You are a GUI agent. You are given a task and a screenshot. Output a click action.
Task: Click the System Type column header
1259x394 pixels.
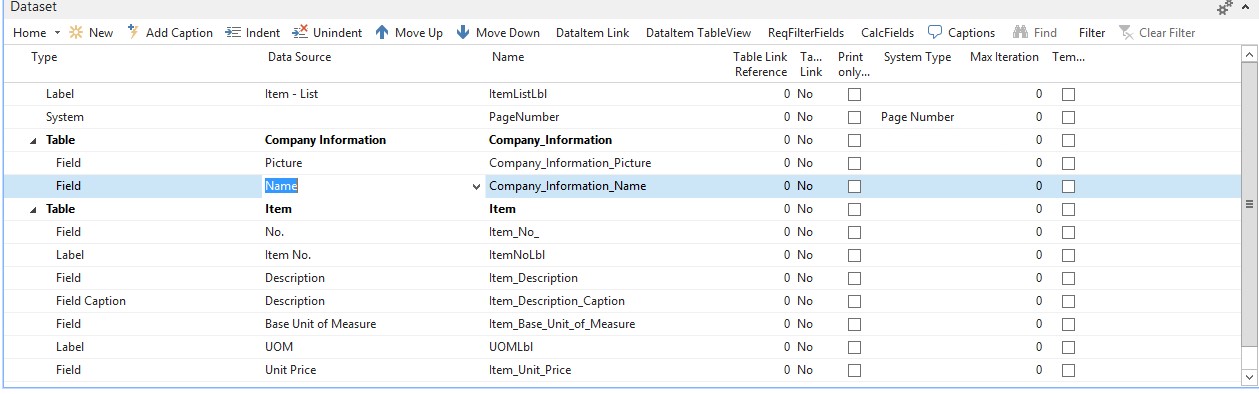coord(917,58)
